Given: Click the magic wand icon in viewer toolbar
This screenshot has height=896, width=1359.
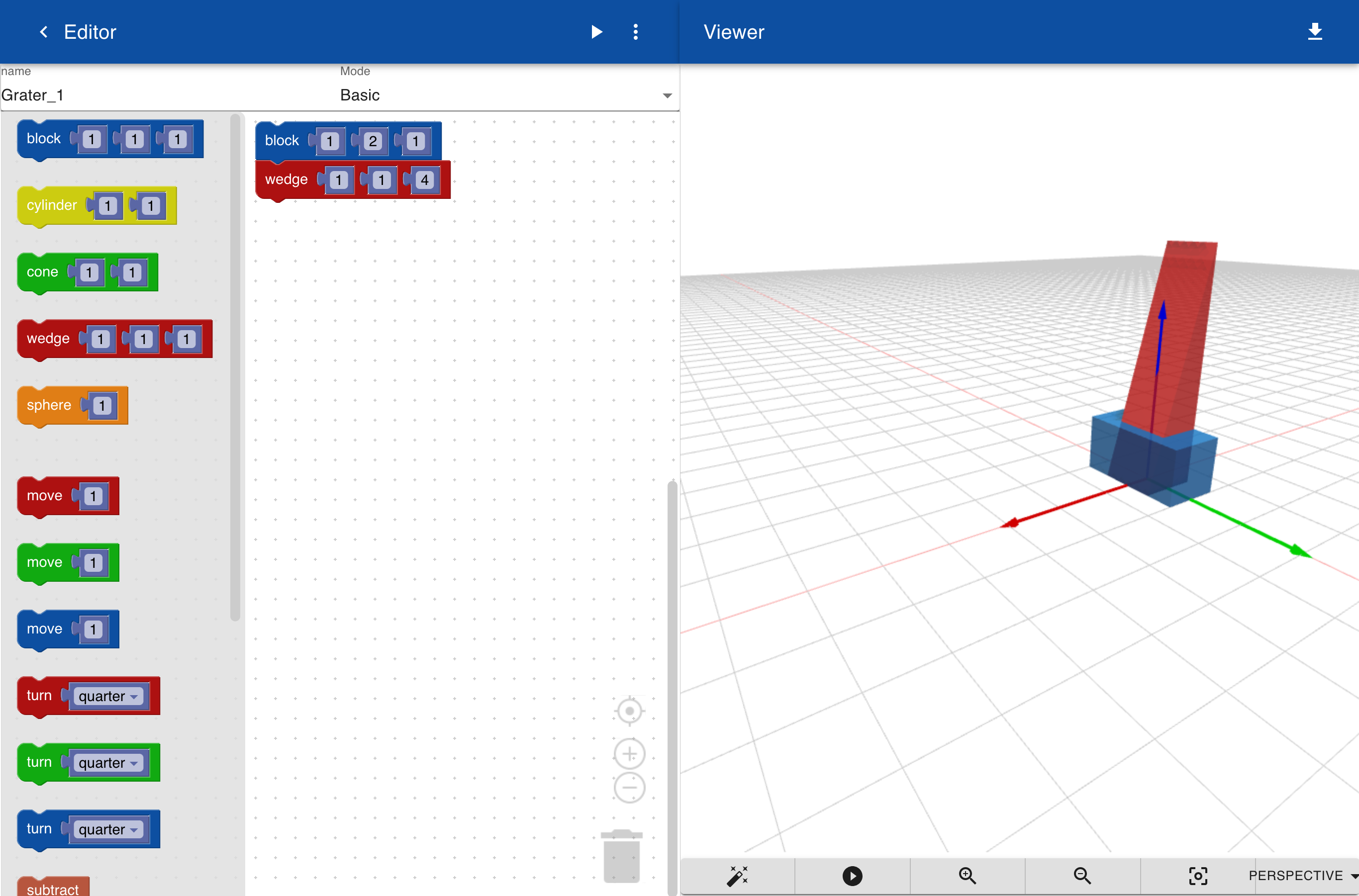Looking at the screenshot, I should point(737,876).
